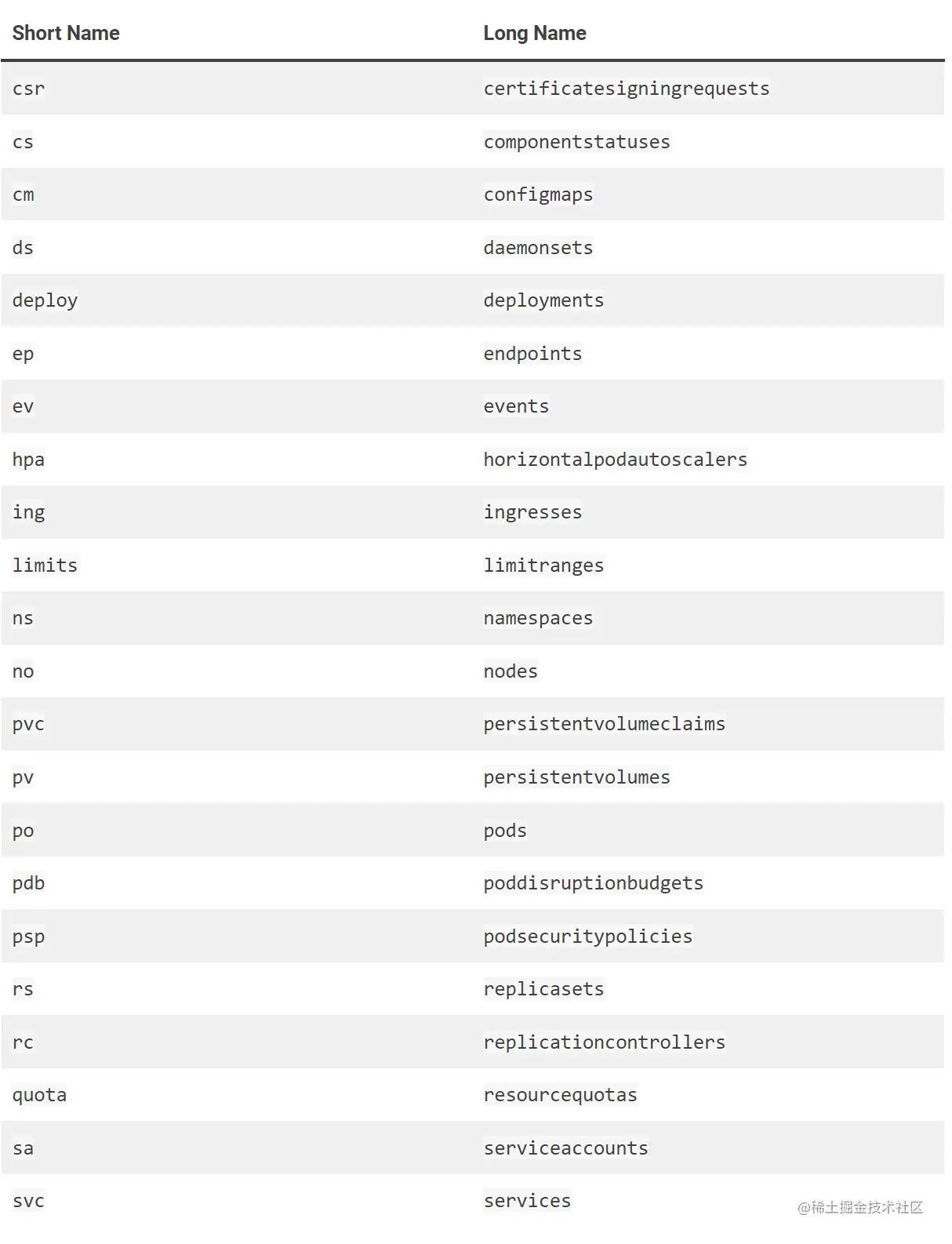The width and height of the screenshot is (952, 1244).
Task: Select the deploy short name
Action: (45, 300)
